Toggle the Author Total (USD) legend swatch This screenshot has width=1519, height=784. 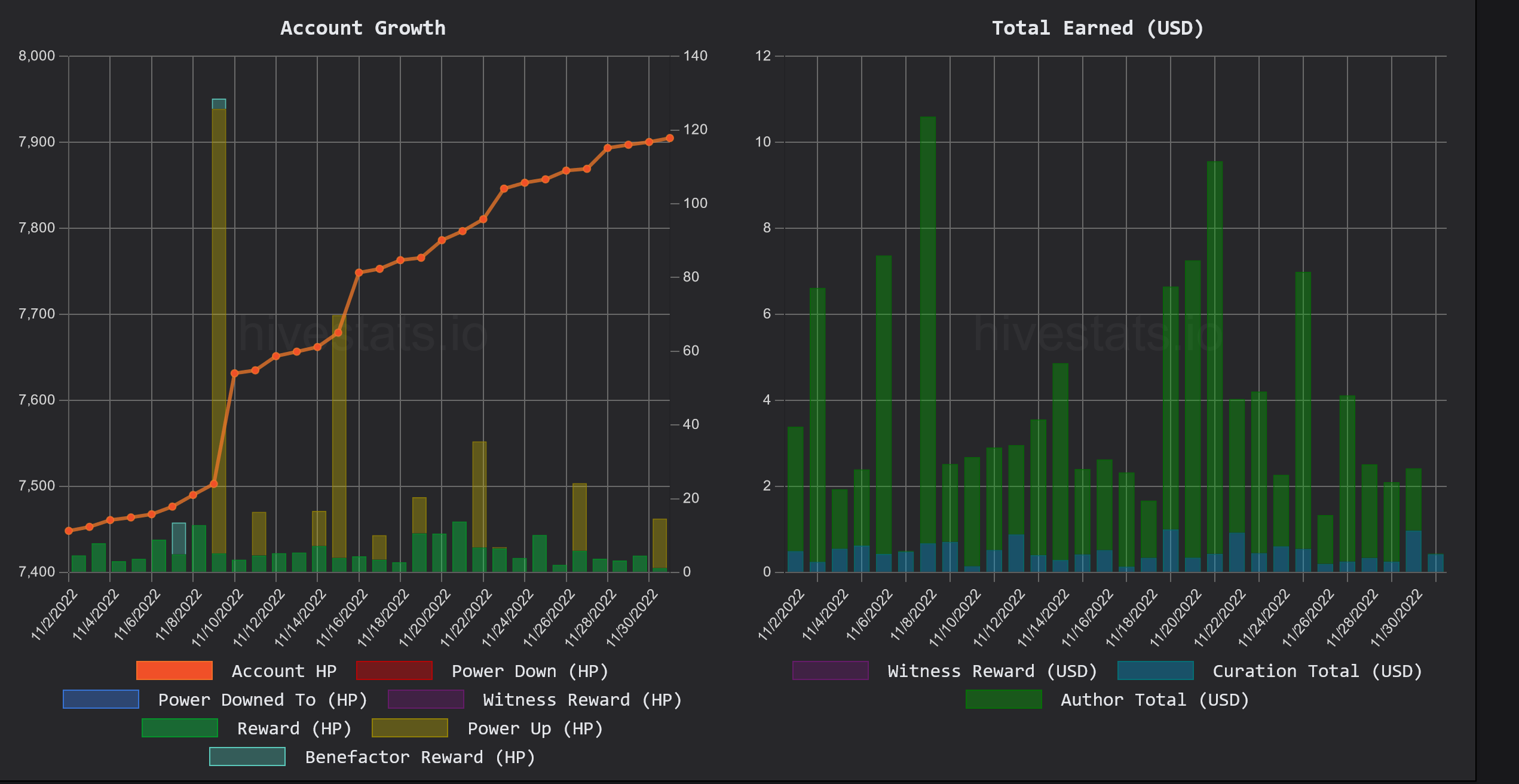coord(1004,699)
